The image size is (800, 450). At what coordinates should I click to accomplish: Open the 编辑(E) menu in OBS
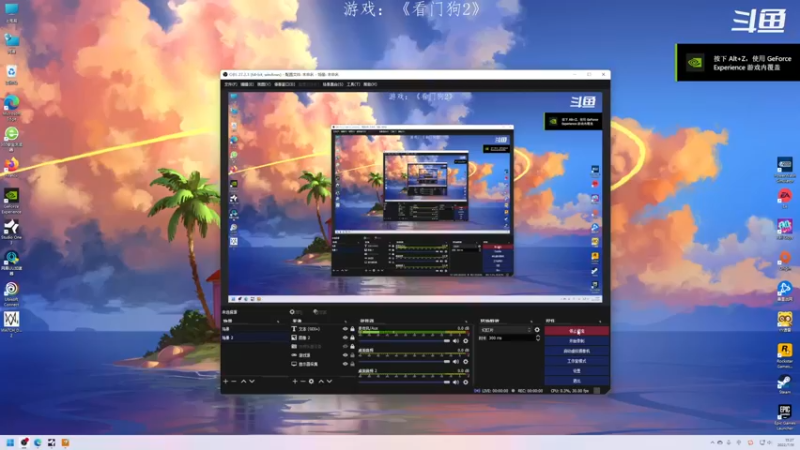[x=247, y=84]
